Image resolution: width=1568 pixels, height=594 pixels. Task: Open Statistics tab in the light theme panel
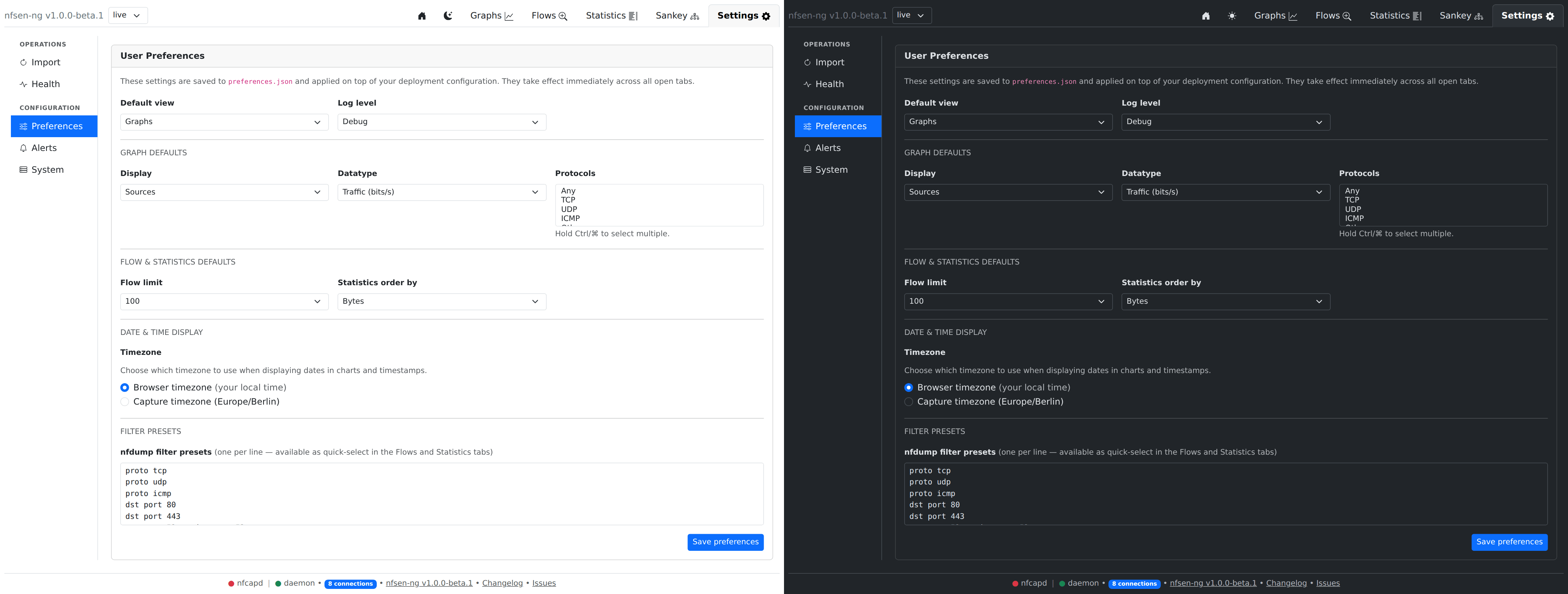(612, 16)
